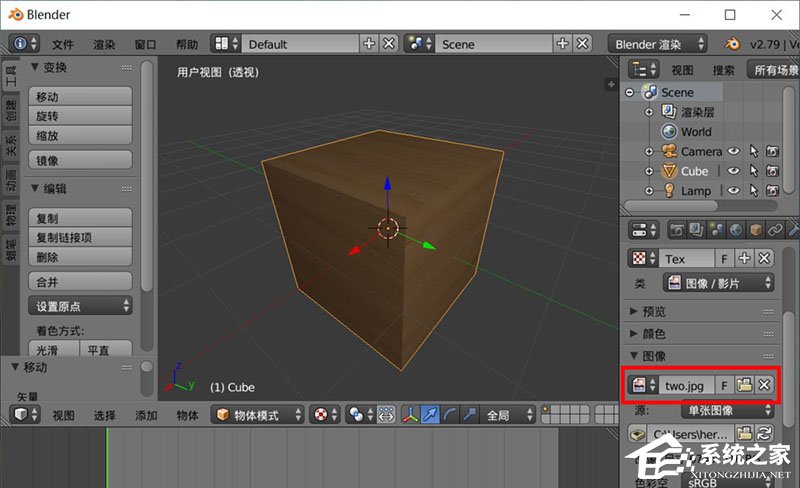The image size is (800, 488).
Task: Switch to the Render Layers properties tab
Action: tap(696, 230)
